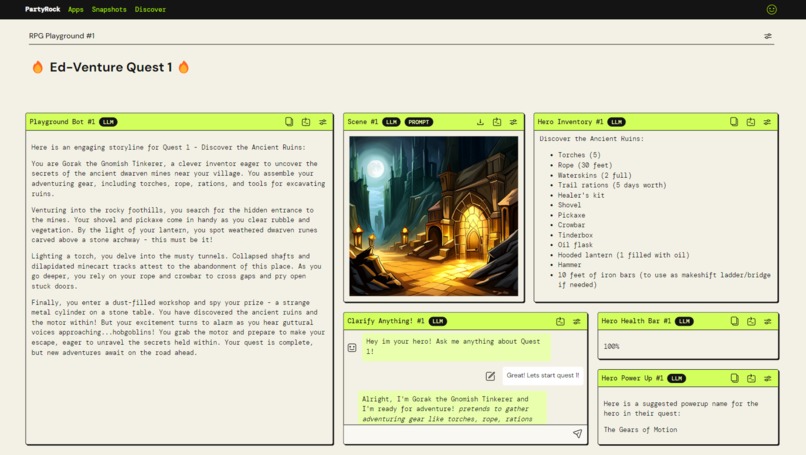This screenshot has height=455, width=806.
Task: Click the right flame icon after Ed-Venture Quest 1
Action: point(184,67)
